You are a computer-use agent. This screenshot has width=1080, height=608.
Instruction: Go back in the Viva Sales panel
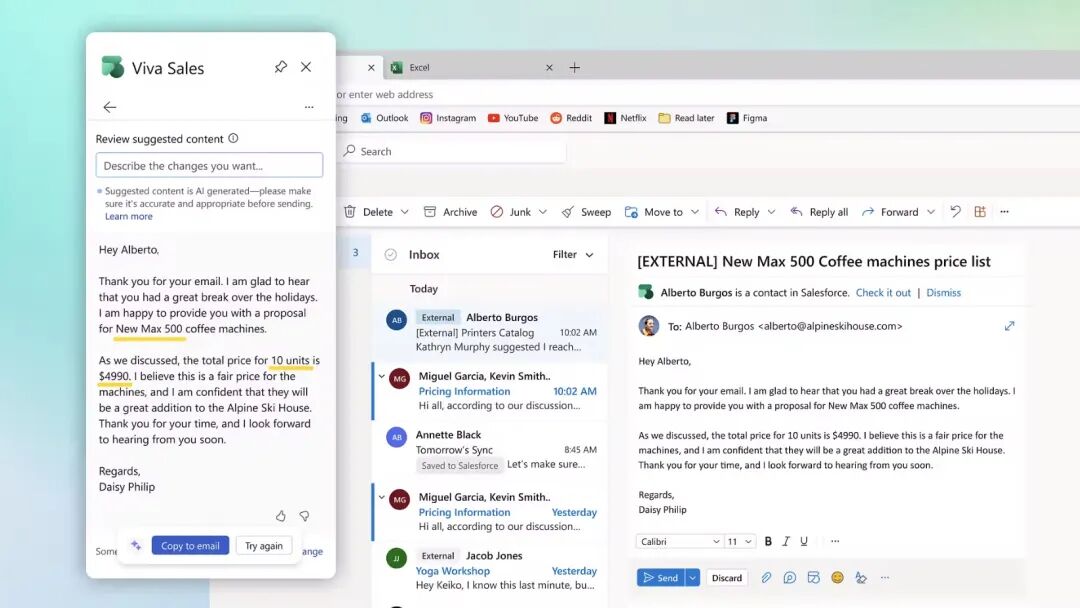[x=110, y=107]
